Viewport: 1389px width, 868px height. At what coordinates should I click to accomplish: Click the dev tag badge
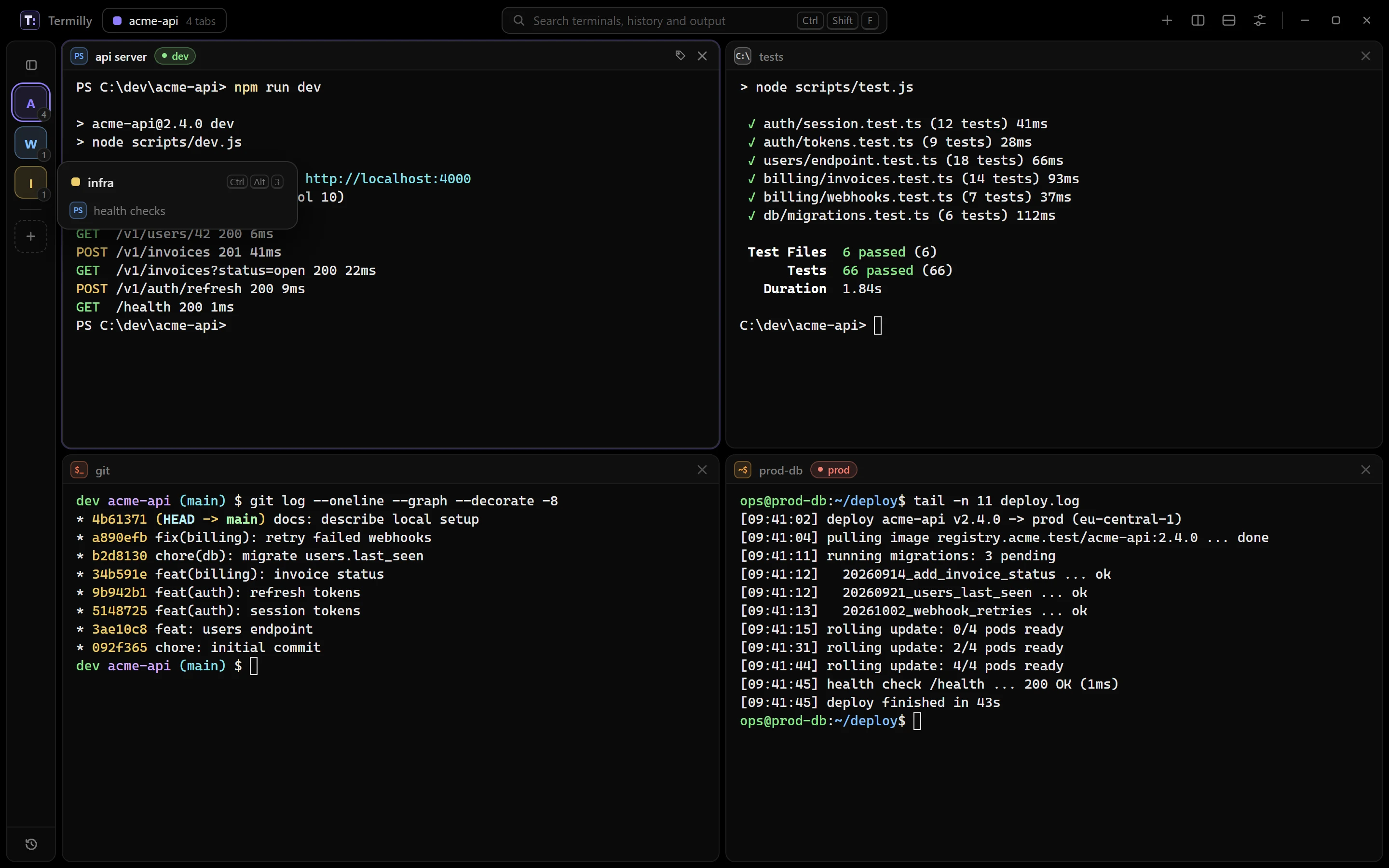(x=175, y=56)
